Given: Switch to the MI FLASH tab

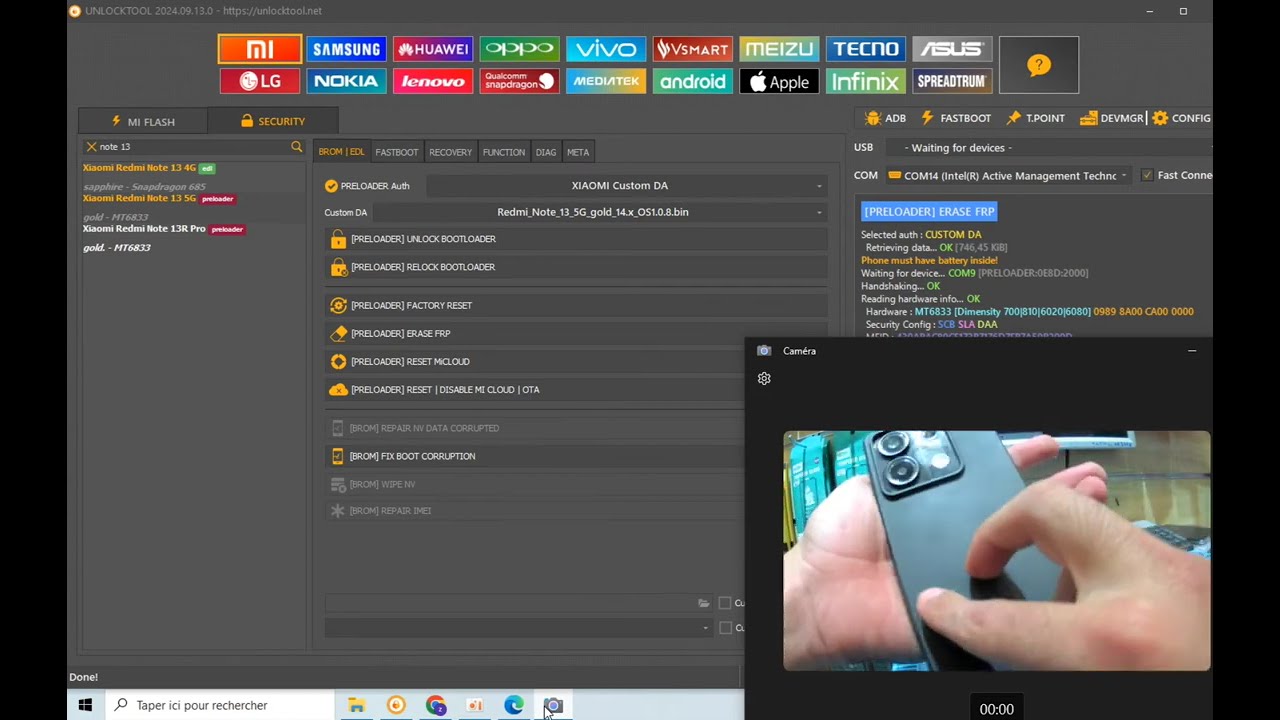Looking at the screenshot, I should [143, 121].
